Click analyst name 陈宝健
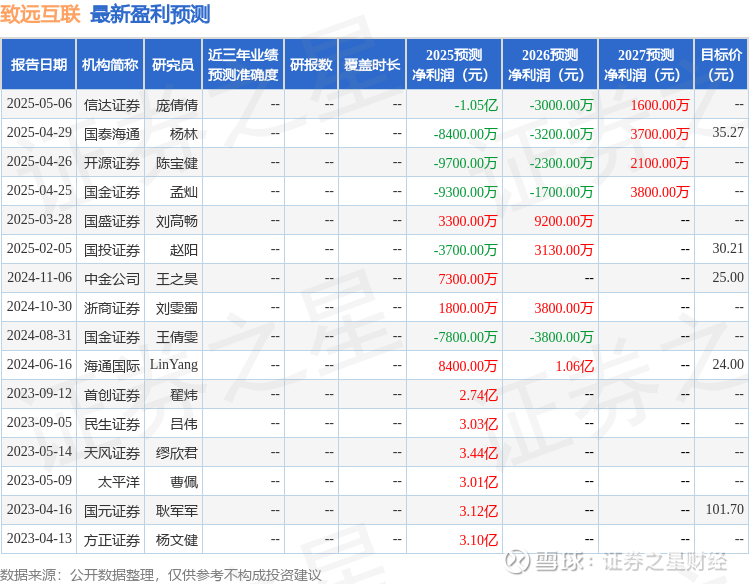The image size is (749, 584). (176, 163)
